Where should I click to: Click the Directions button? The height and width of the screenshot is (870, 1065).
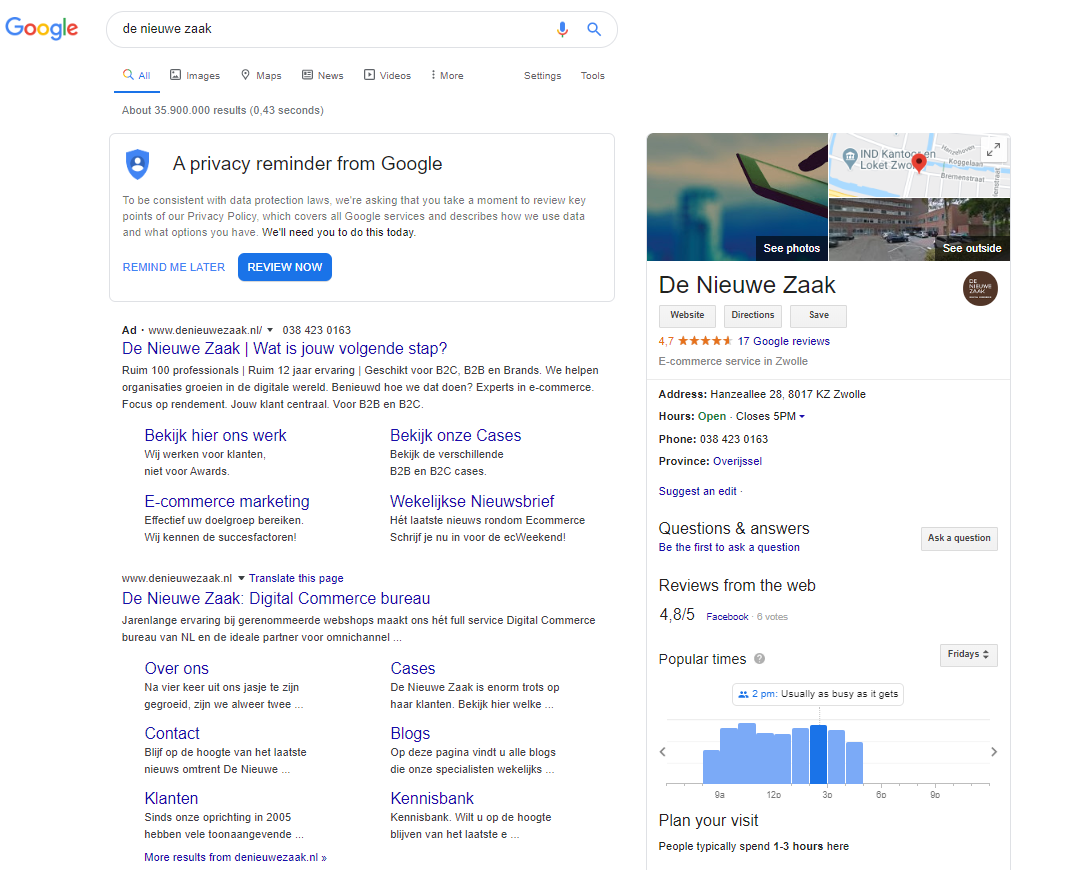(753, 315)
